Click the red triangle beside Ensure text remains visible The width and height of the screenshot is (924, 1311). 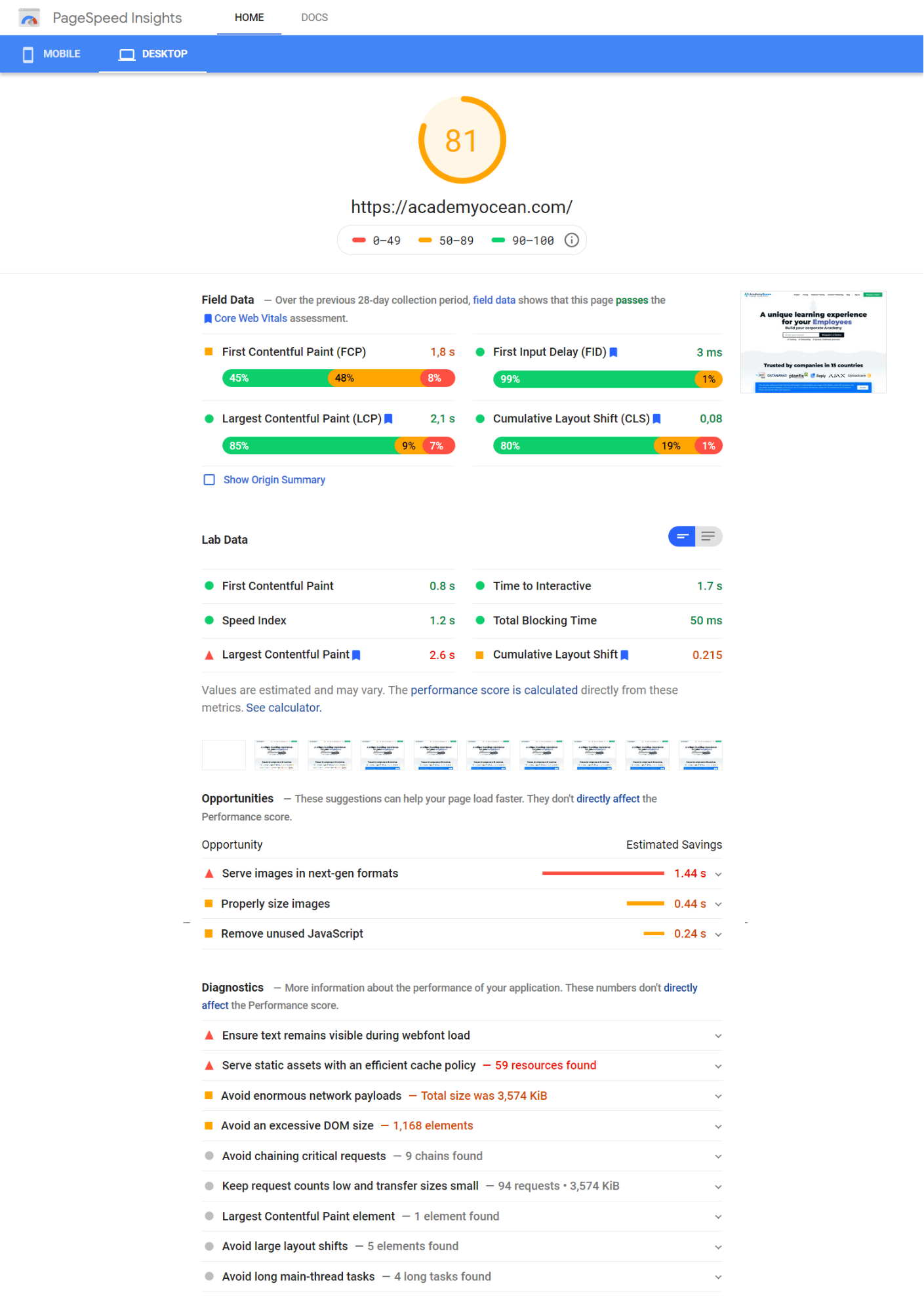209,1036
